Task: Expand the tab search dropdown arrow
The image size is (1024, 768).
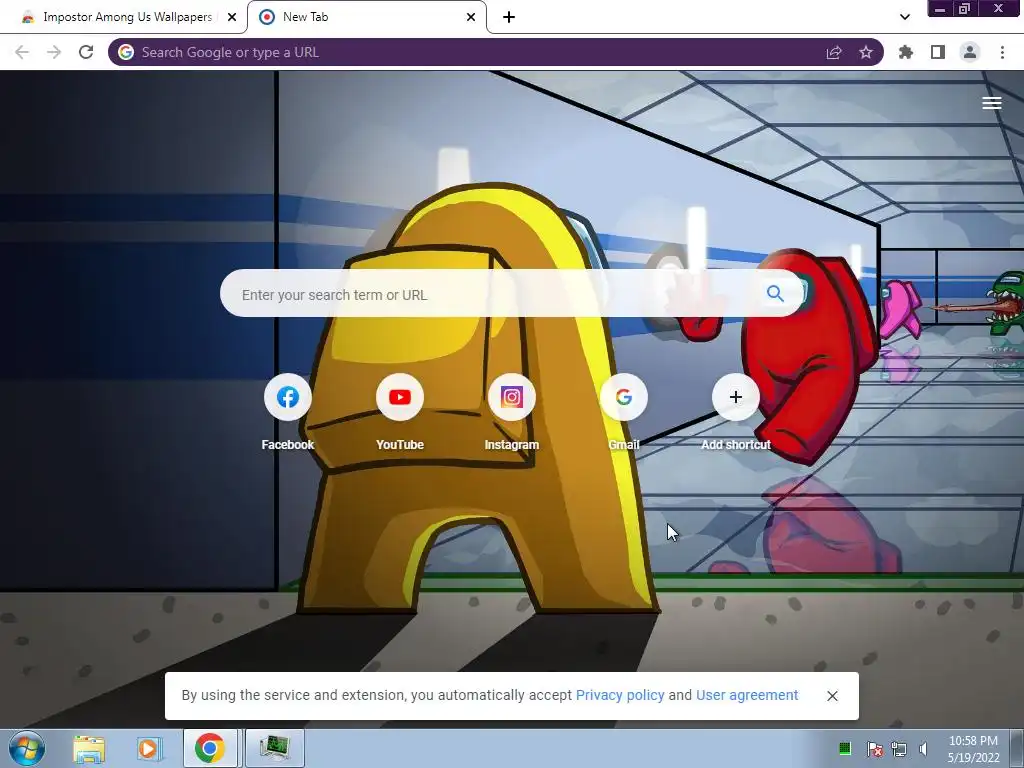Action: point(904,17)
